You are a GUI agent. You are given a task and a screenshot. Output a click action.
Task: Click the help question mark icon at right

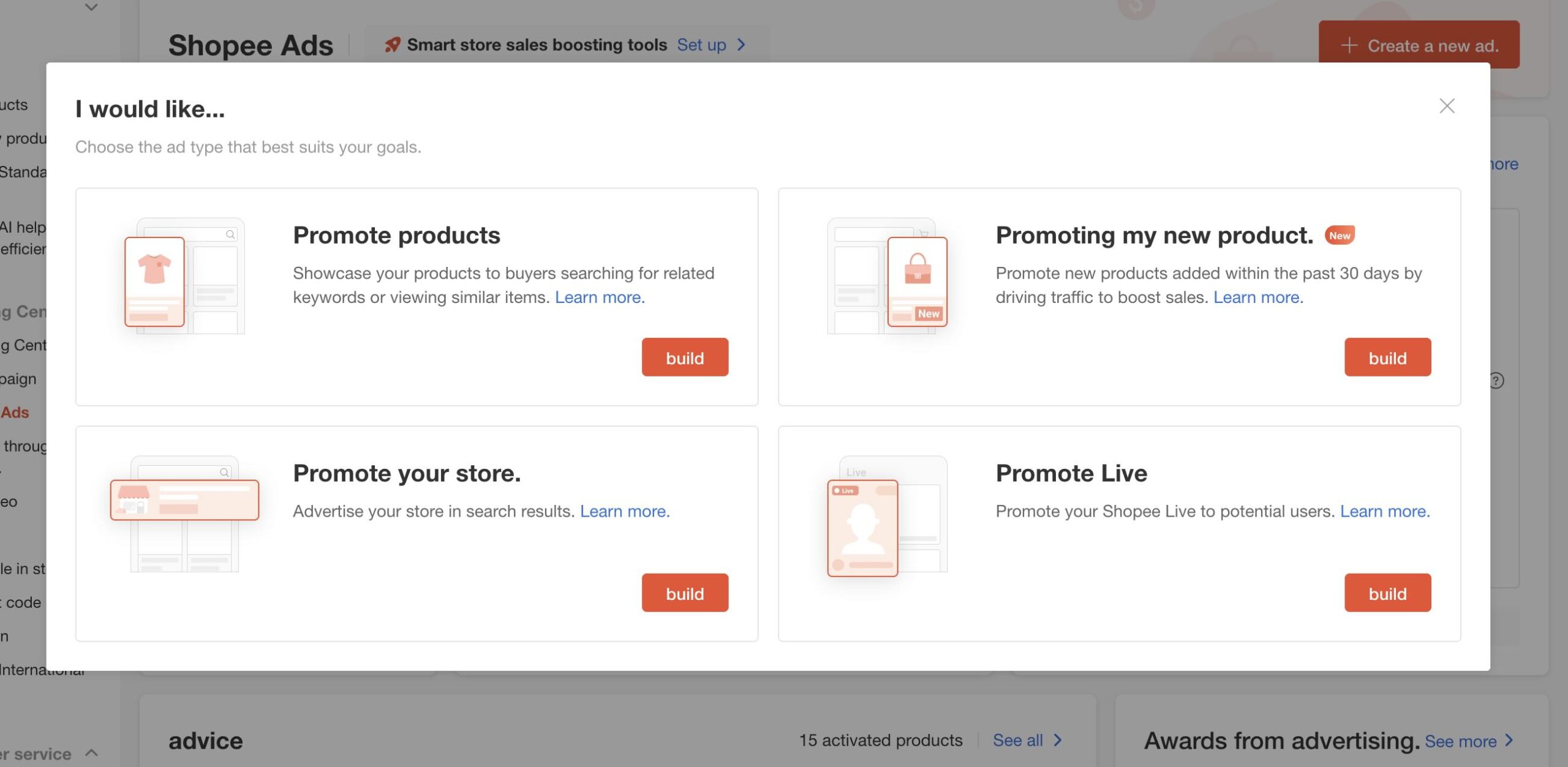tap(1496, 381)
